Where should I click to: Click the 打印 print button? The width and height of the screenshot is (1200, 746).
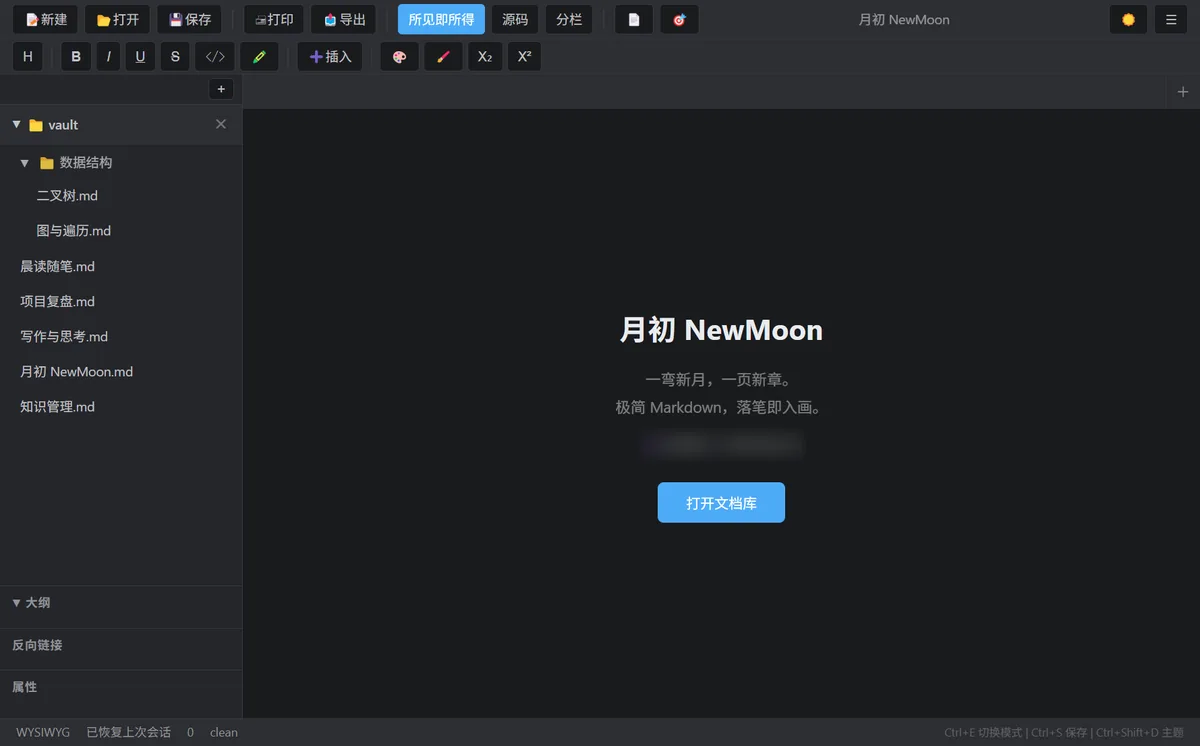pos(274,19)
